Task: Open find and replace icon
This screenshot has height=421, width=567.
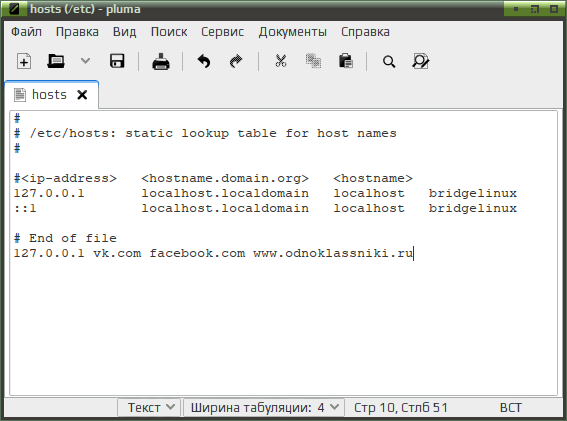Action: click(421, 61)
